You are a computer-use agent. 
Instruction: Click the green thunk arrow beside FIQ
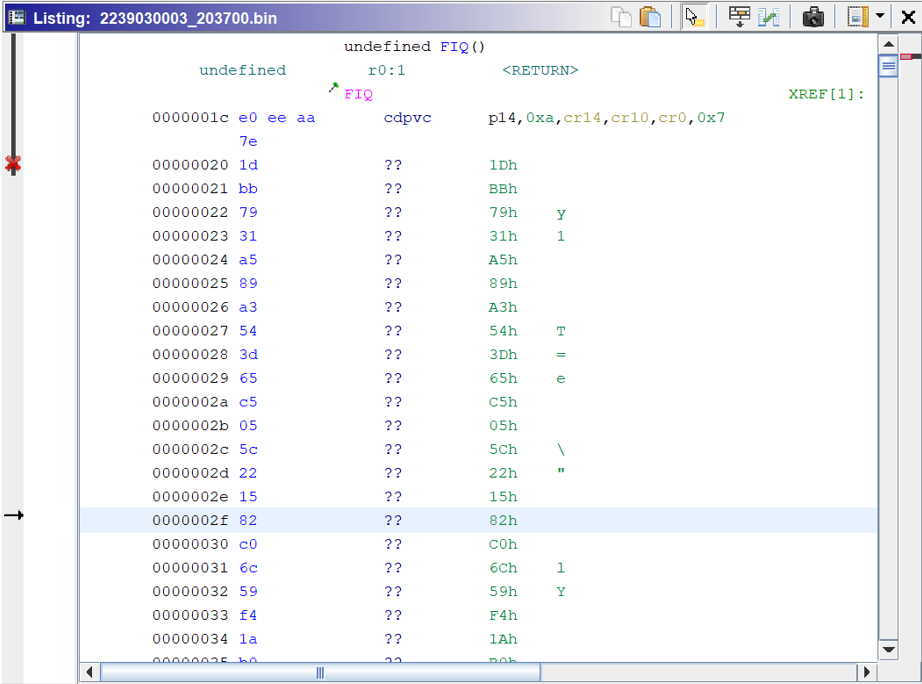pyautogui.click(x=333, y=89)
